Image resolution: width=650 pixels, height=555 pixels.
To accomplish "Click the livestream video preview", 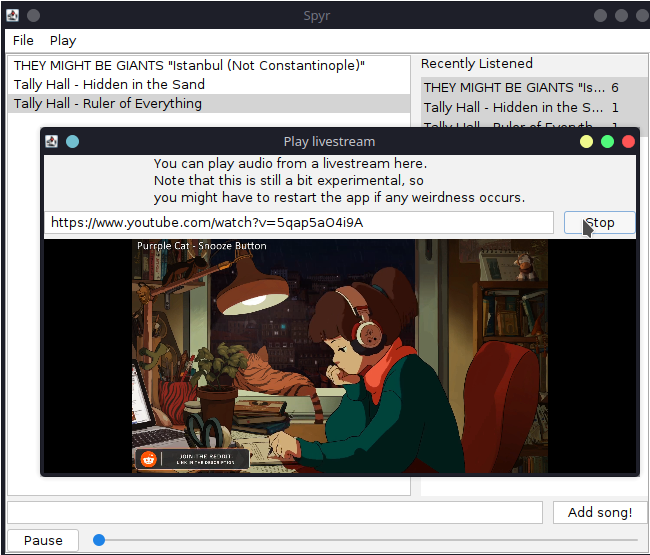I will pos(340,356).
